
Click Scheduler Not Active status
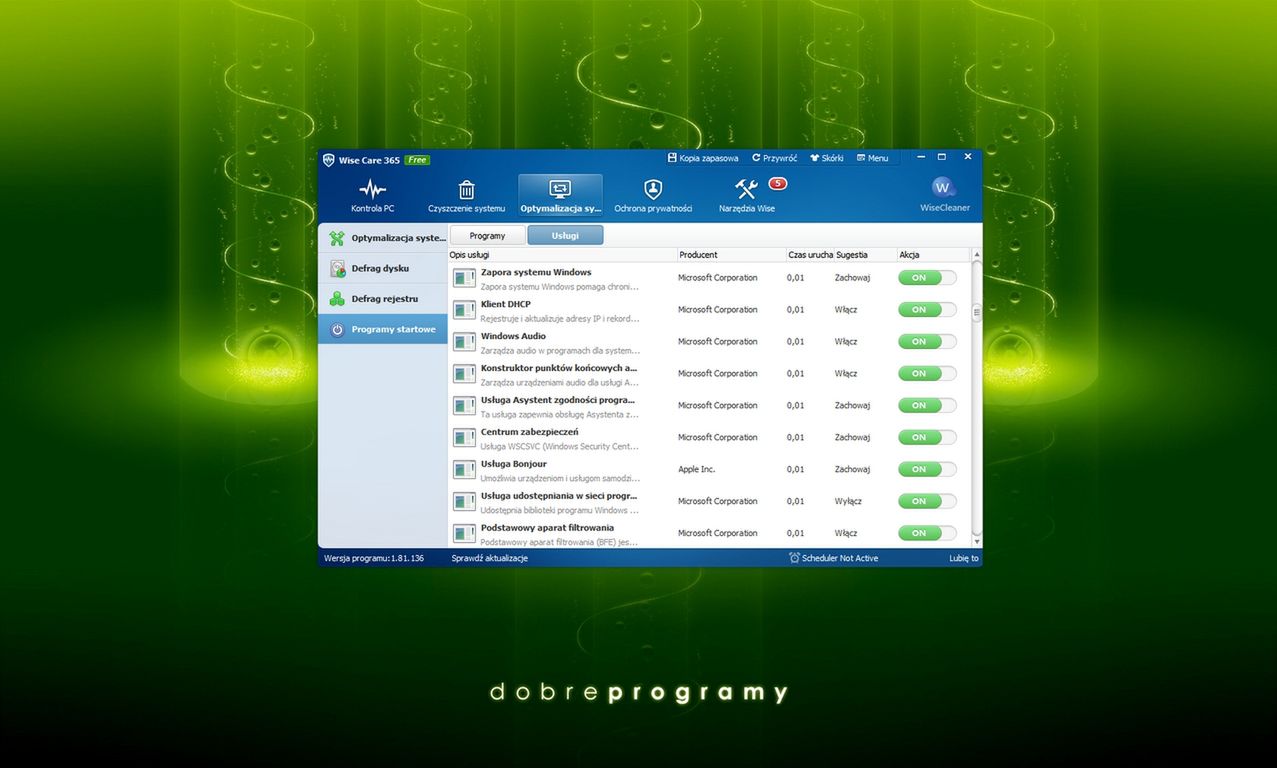833,558
